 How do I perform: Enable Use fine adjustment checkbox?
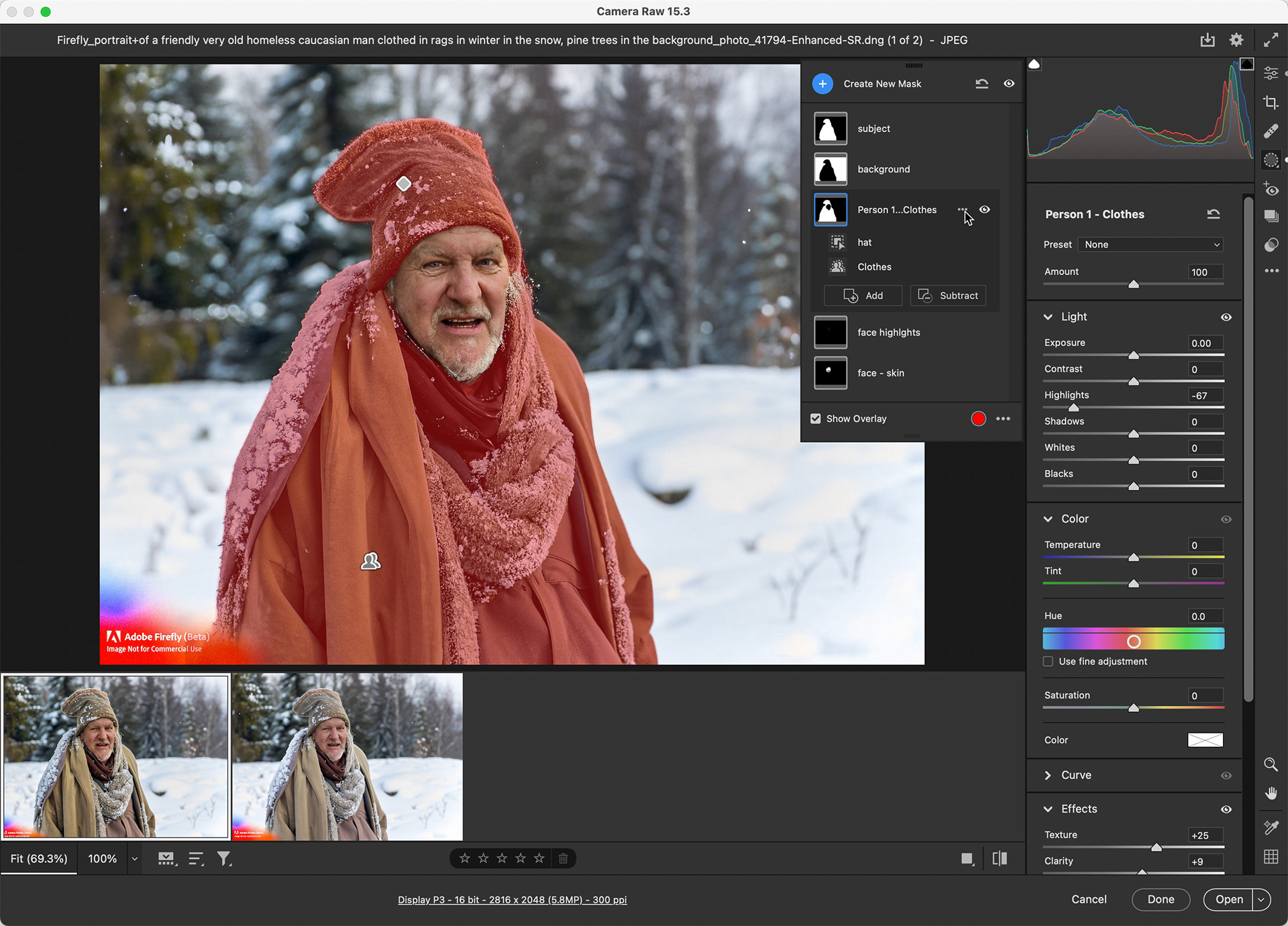1048,662
